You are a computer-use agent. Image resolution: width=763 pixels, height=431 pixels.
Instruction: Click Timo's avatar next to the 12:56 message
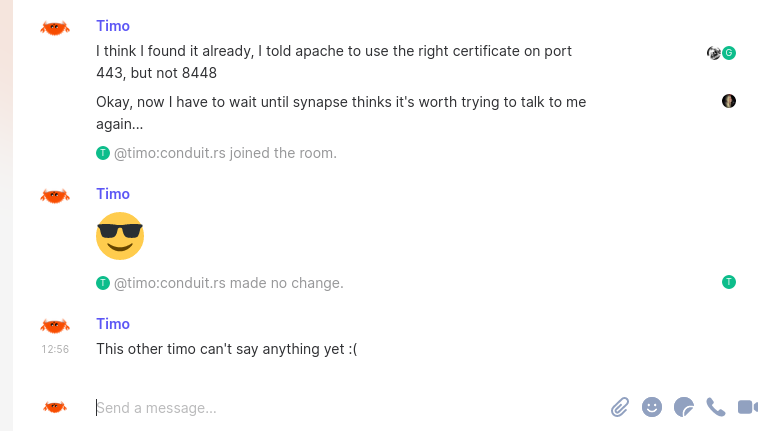pyautogui.click(x=55, y=326)
